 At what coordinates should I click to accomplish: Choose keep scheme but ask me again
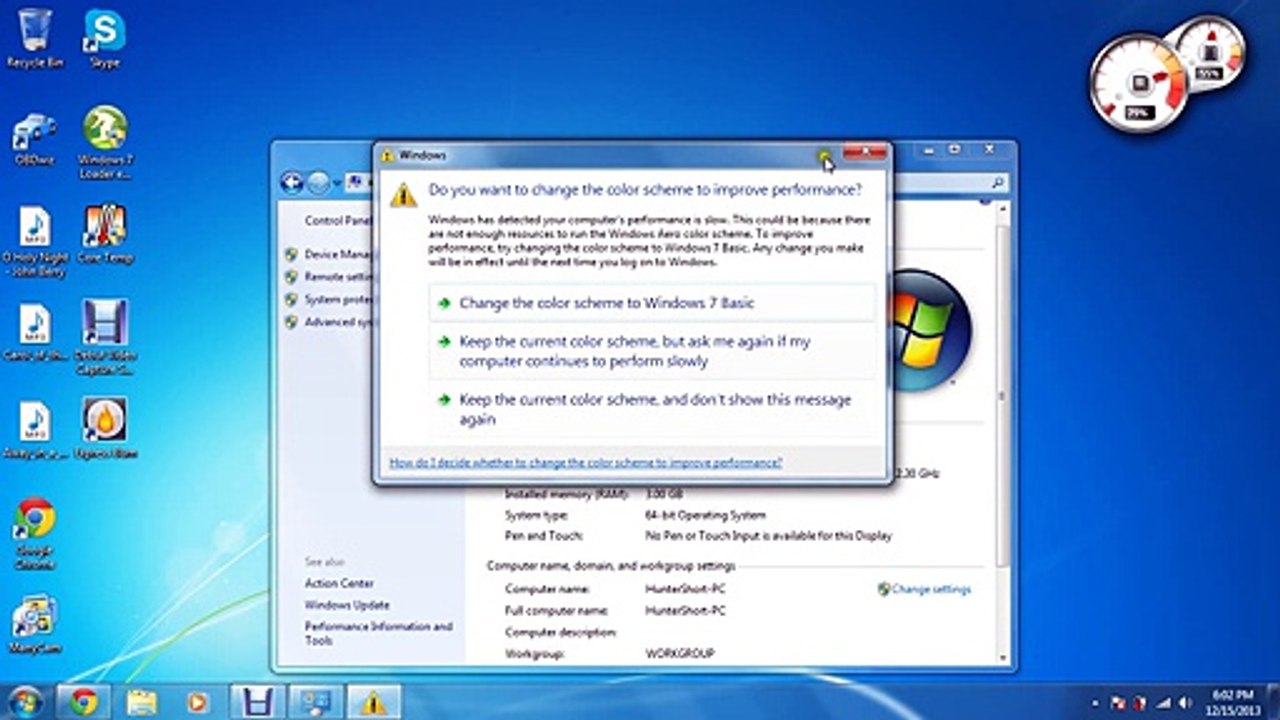coord(652,351)
